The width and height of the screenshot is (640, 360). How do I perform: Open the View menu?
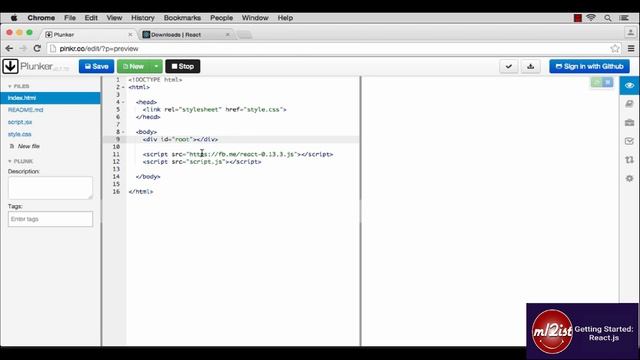[114, 18]
